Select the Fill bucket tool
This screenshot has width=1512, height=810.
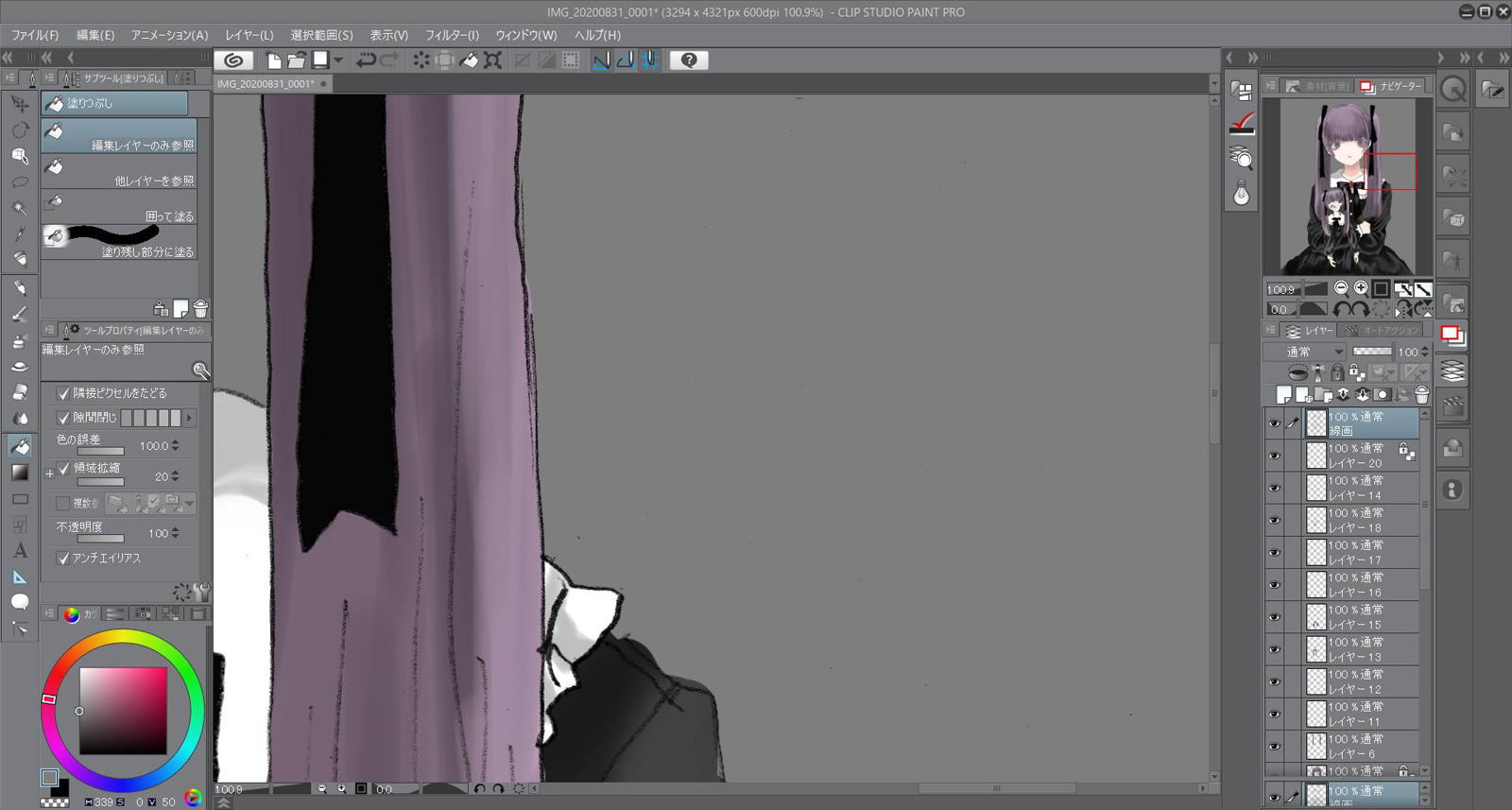(20, 445)
